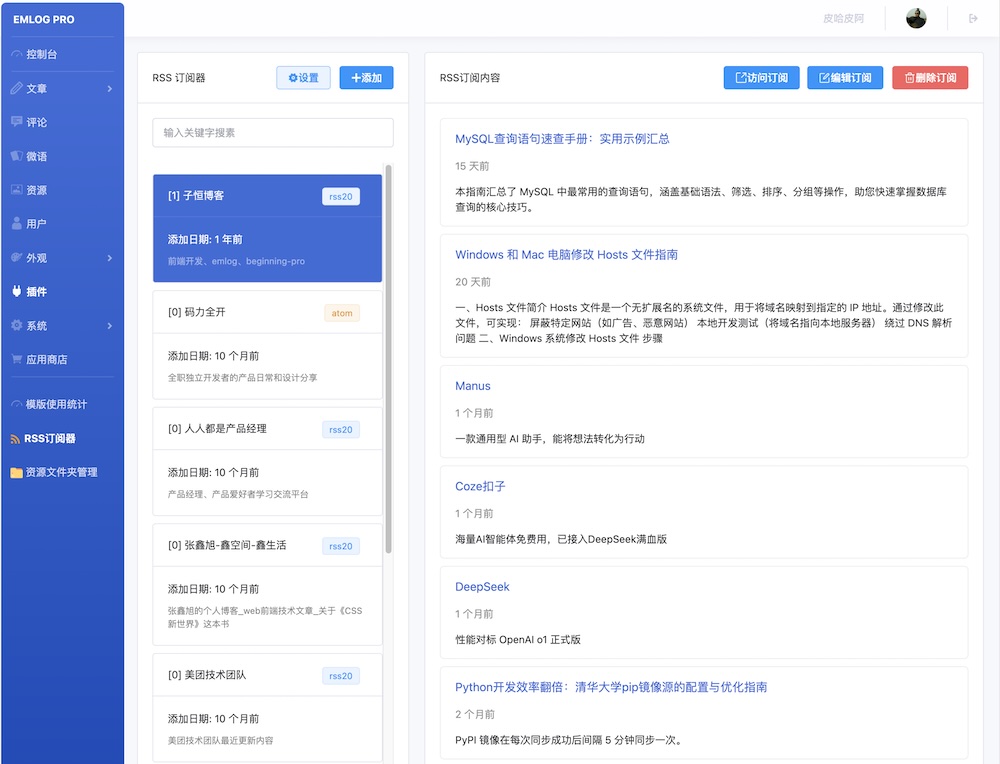Open 微语 from its sidebar icon
Viewport: 1000px width, 764px height.
pyautogui.click(x=16, y=156)
